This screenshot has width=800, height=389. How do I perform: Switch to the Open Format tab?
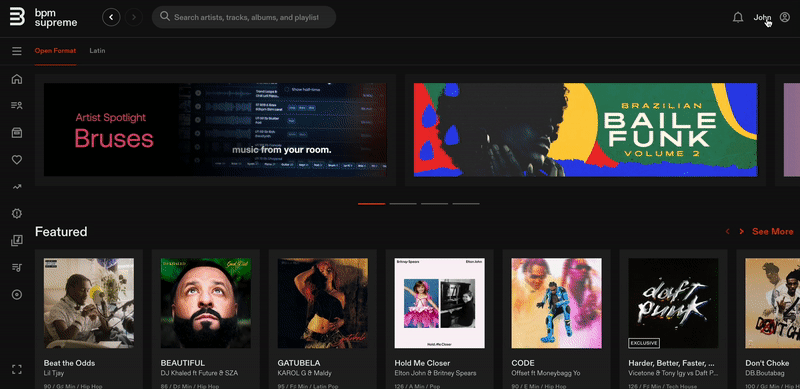pyautogui.click(x=55, y=51)
